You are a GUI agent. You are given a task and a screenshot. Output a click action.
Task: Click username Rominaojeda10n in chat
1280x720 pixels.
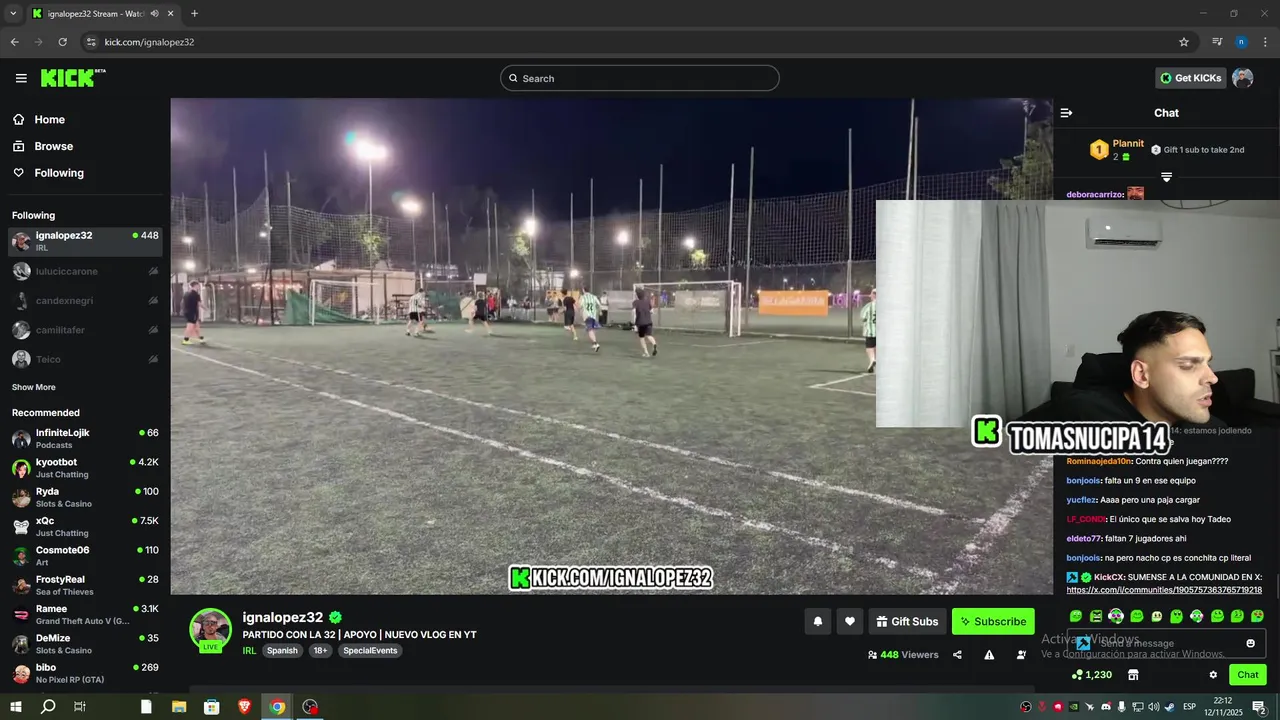point(1099,461)
